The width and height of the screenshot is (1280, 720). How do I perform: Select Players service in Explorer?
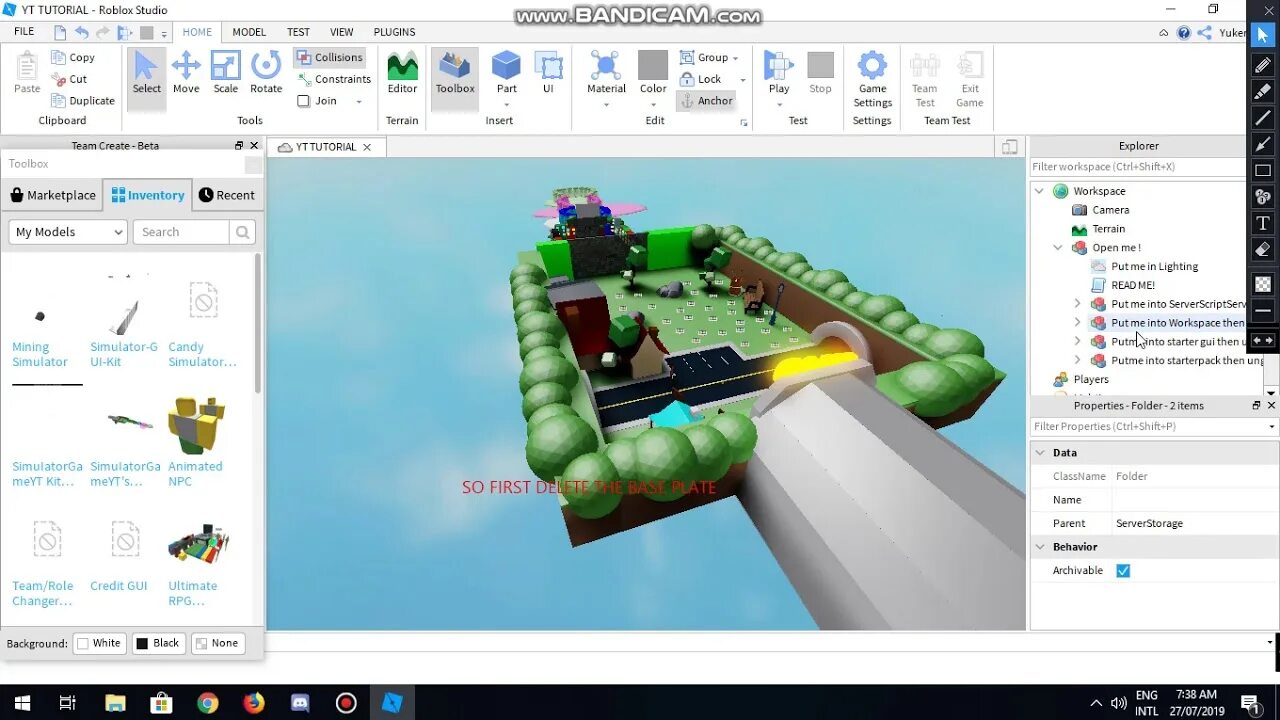(x=1090, y=380)
